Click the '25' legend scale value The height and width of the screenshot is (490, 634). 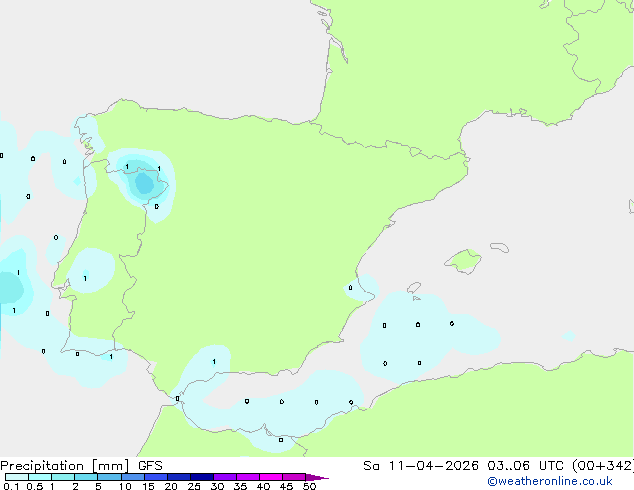click(194, 486)
